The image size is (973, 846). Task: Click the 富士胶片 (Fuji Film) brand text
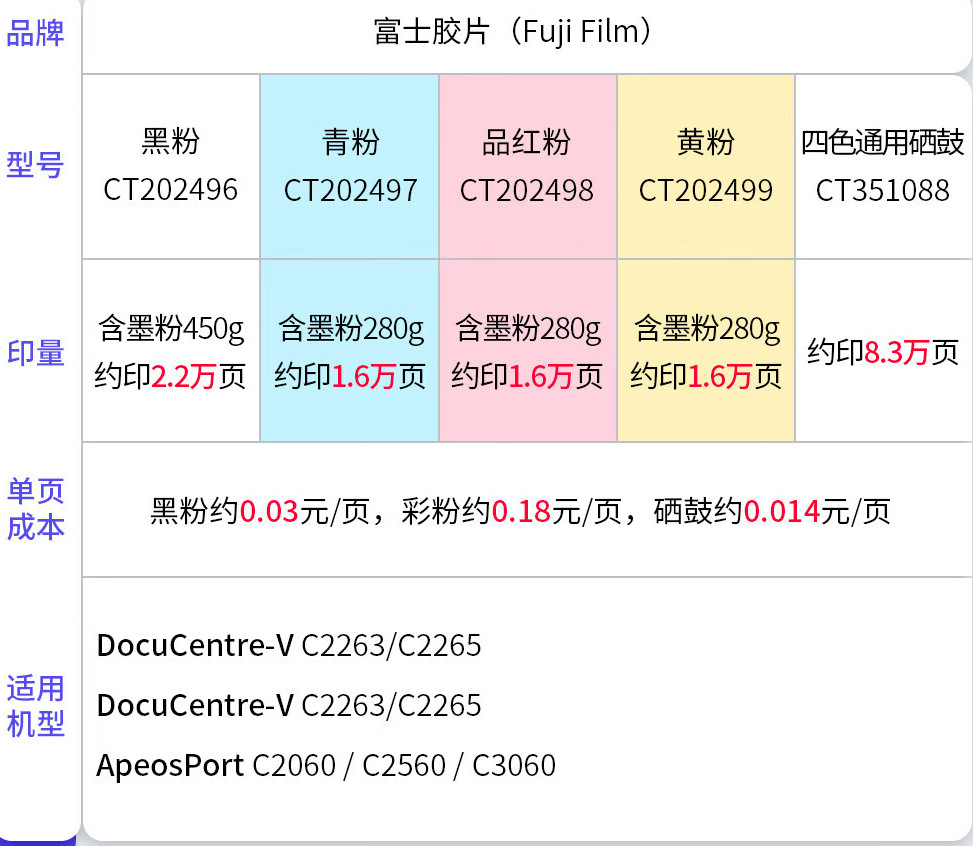(x=516, y=33)
